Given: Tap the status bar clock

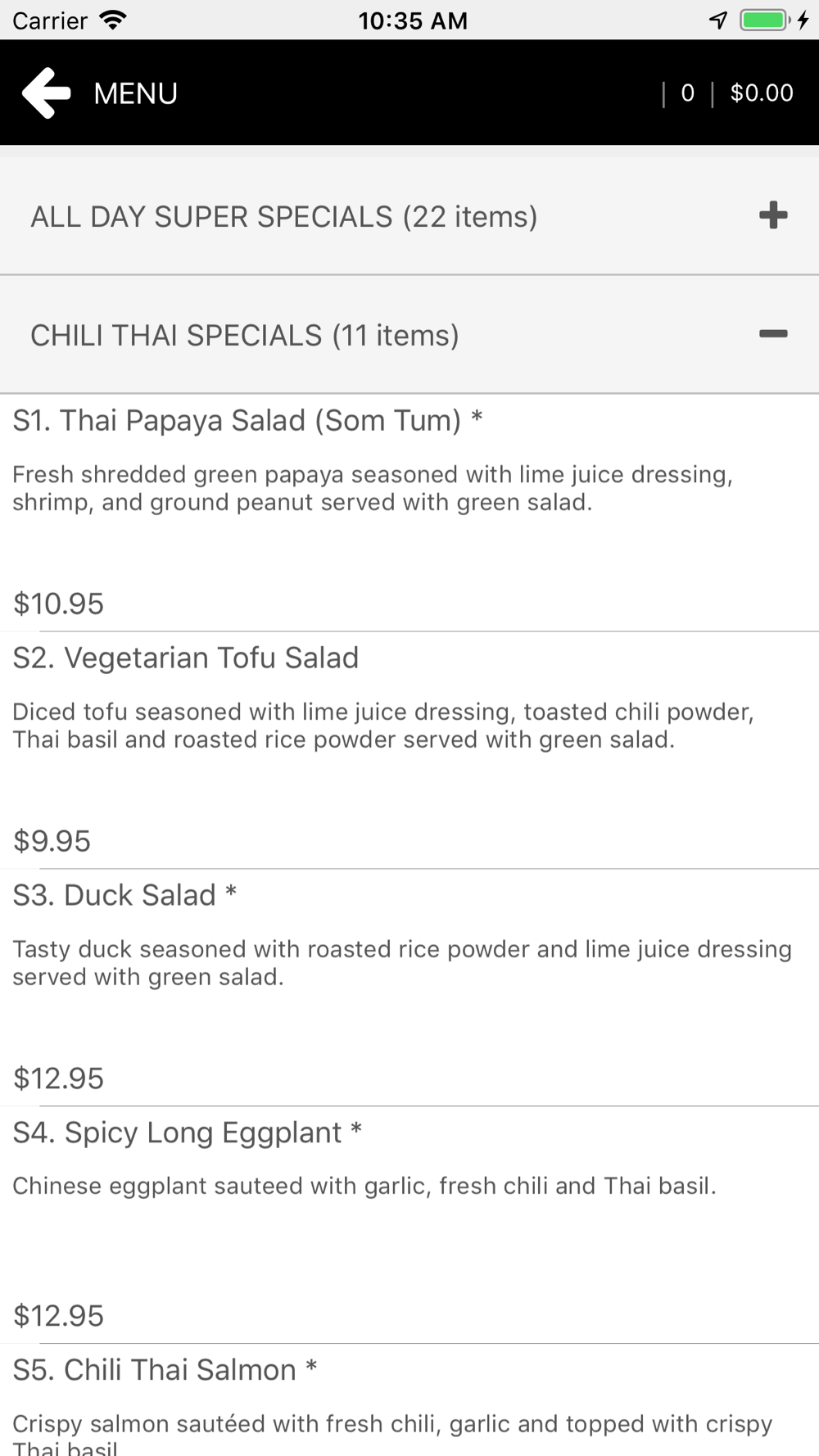Looking at the screenshot, I should click(412, 20).
